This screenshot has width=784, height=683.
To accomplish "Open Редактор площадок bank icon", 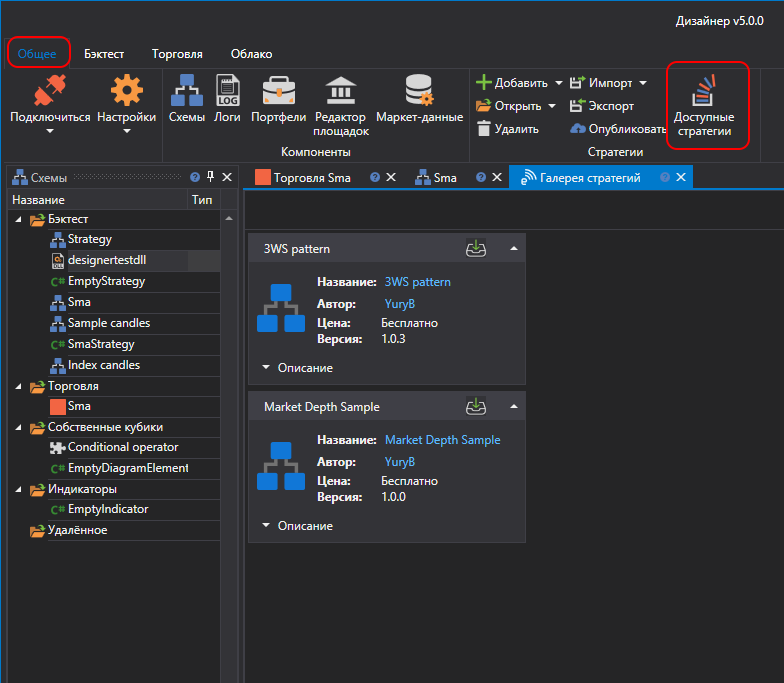I will pyautogui.click(x=340, y=90).
